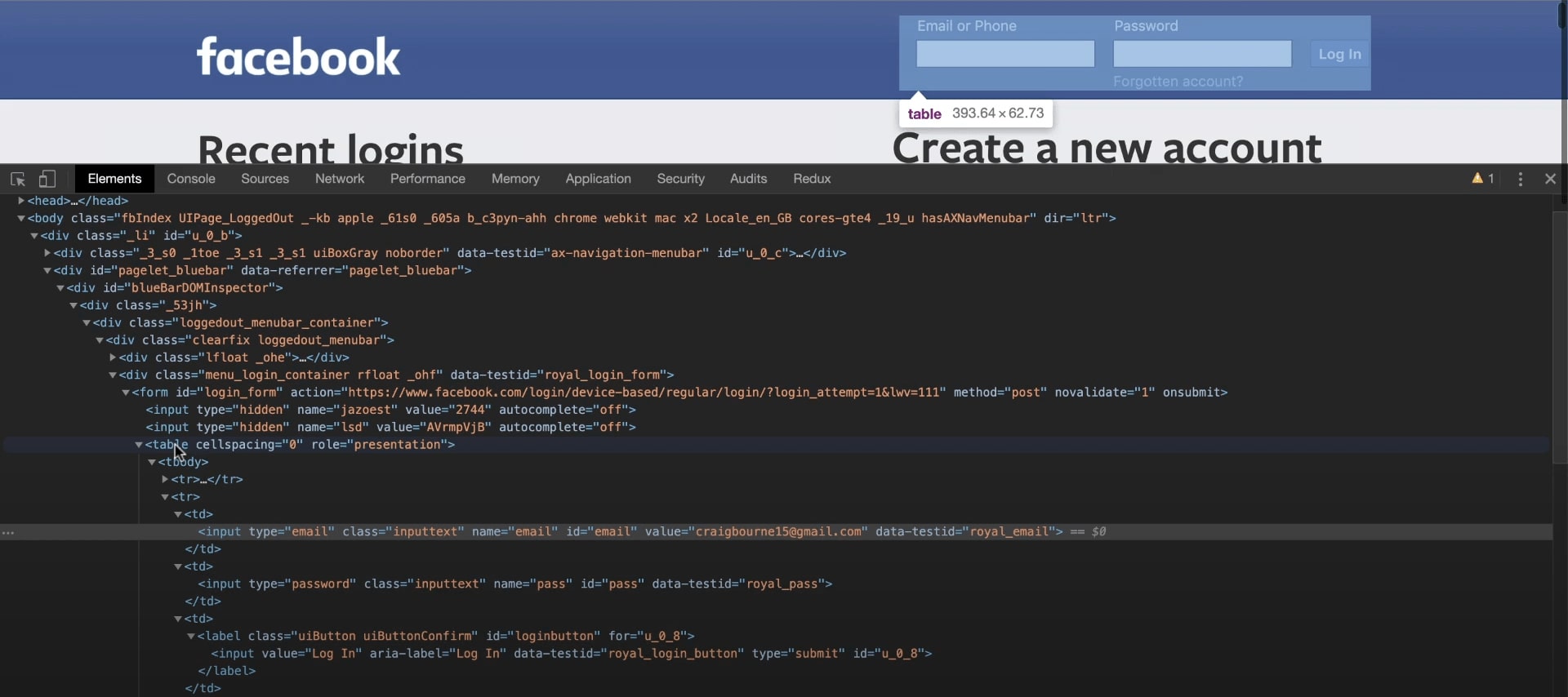
Task: Switch to the Application tab
Action: click(598, 179)
